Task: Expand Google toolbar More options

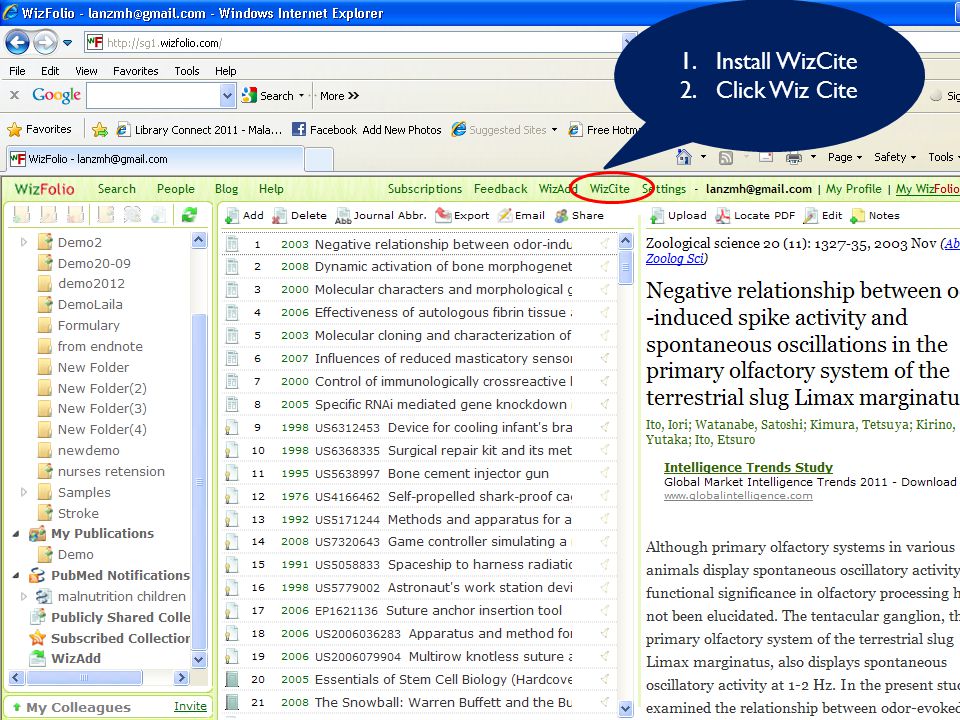Action: click(339, 96)
